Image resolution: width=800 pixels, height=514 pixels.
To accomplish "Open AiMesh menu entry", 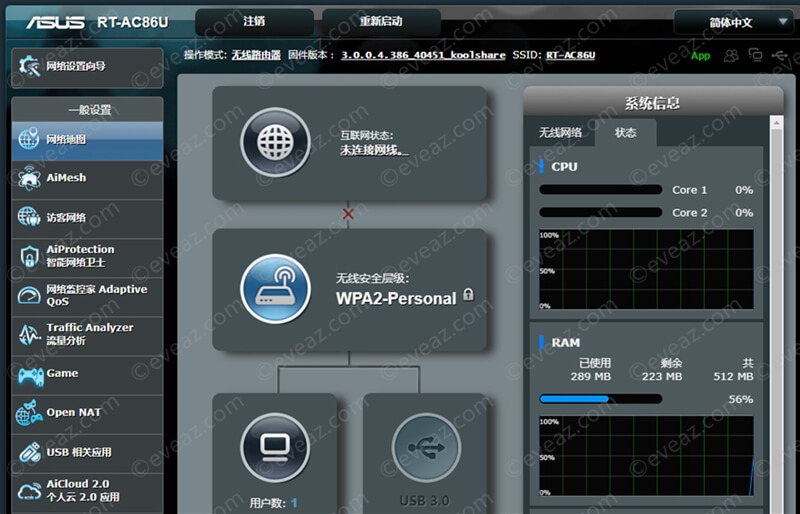I will (x=87, y=178).
